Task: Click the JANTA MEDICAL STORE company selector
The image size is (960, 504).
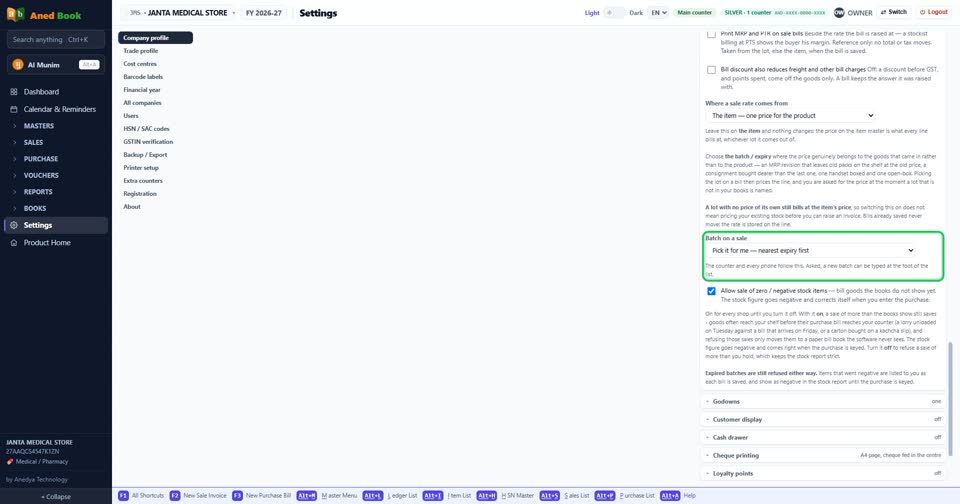Action: (178, 12)
